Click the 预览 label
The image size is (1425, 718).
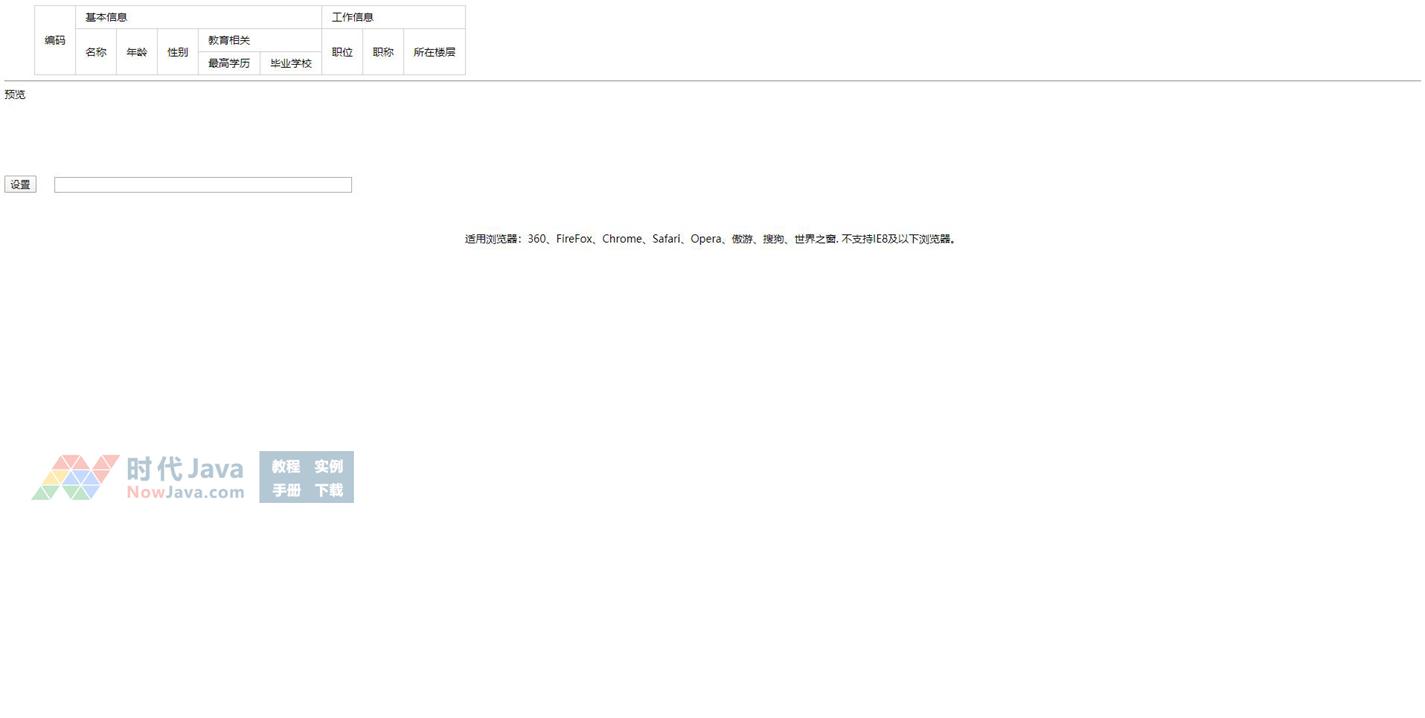click(15, 94)
